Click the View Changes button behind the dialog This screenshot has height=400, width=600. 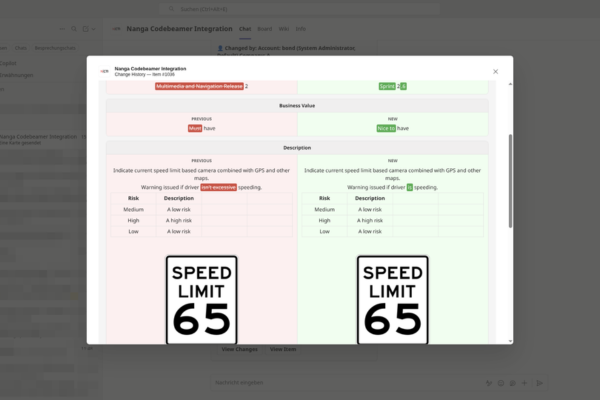(240, 349)
